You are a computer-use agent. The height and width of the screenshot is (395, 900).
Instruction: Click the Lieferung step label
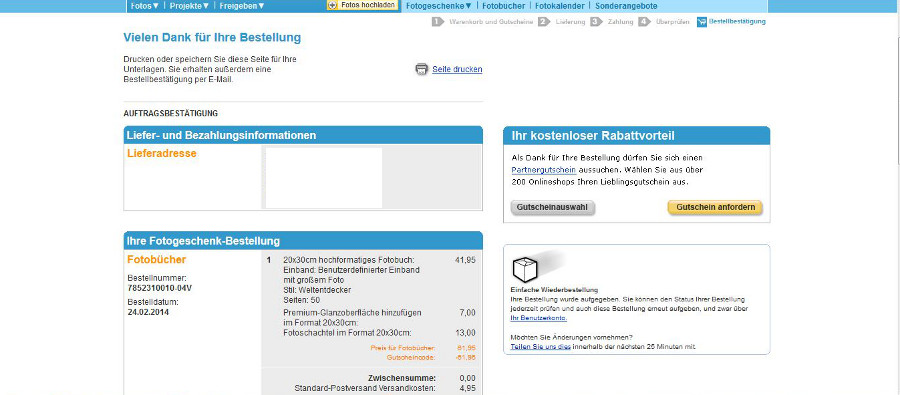570,22
